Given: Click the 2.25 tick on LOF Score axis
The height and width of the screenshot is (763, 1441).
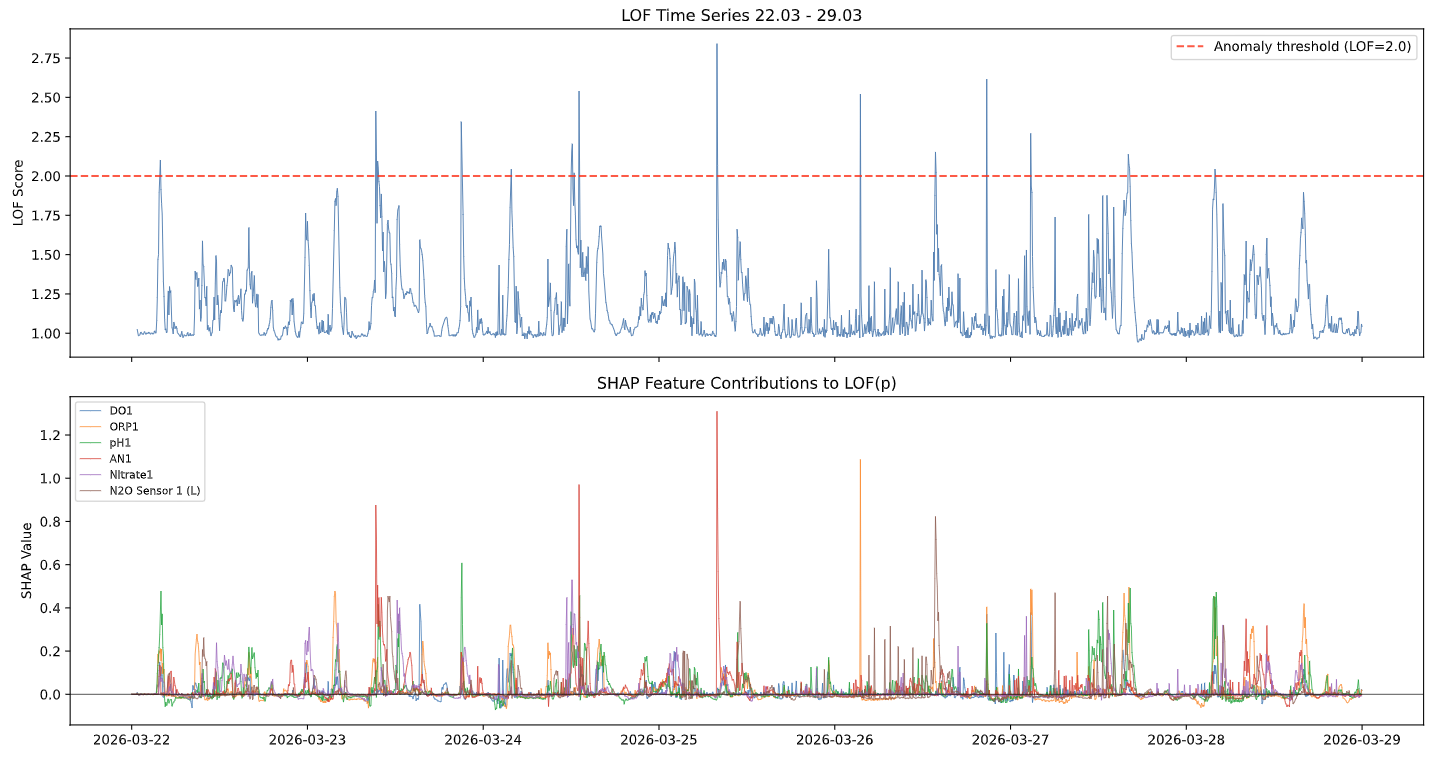Looking at the screenshot, I should 46,137.
